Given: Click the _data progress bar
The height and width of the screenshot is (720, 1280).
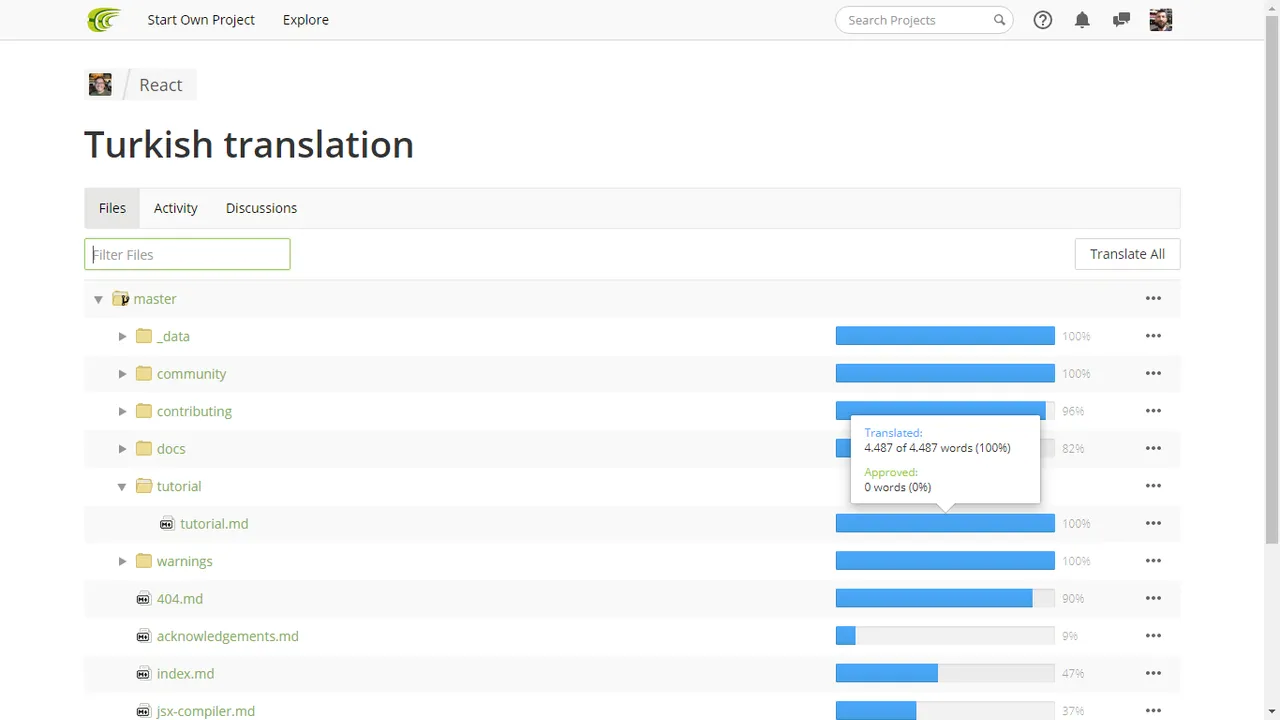Looking at the screenshot, I should coord(945,336).
